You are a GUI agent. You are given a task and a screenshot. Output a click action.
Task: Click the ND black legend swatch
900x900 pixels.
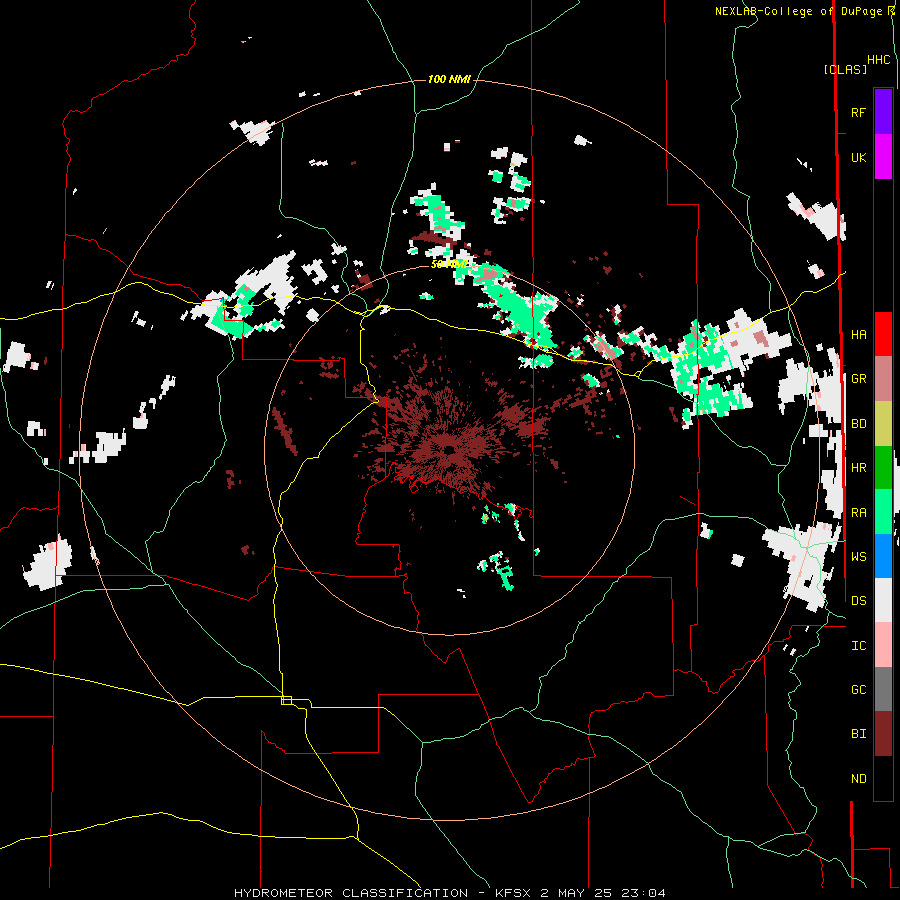(883, 778)
